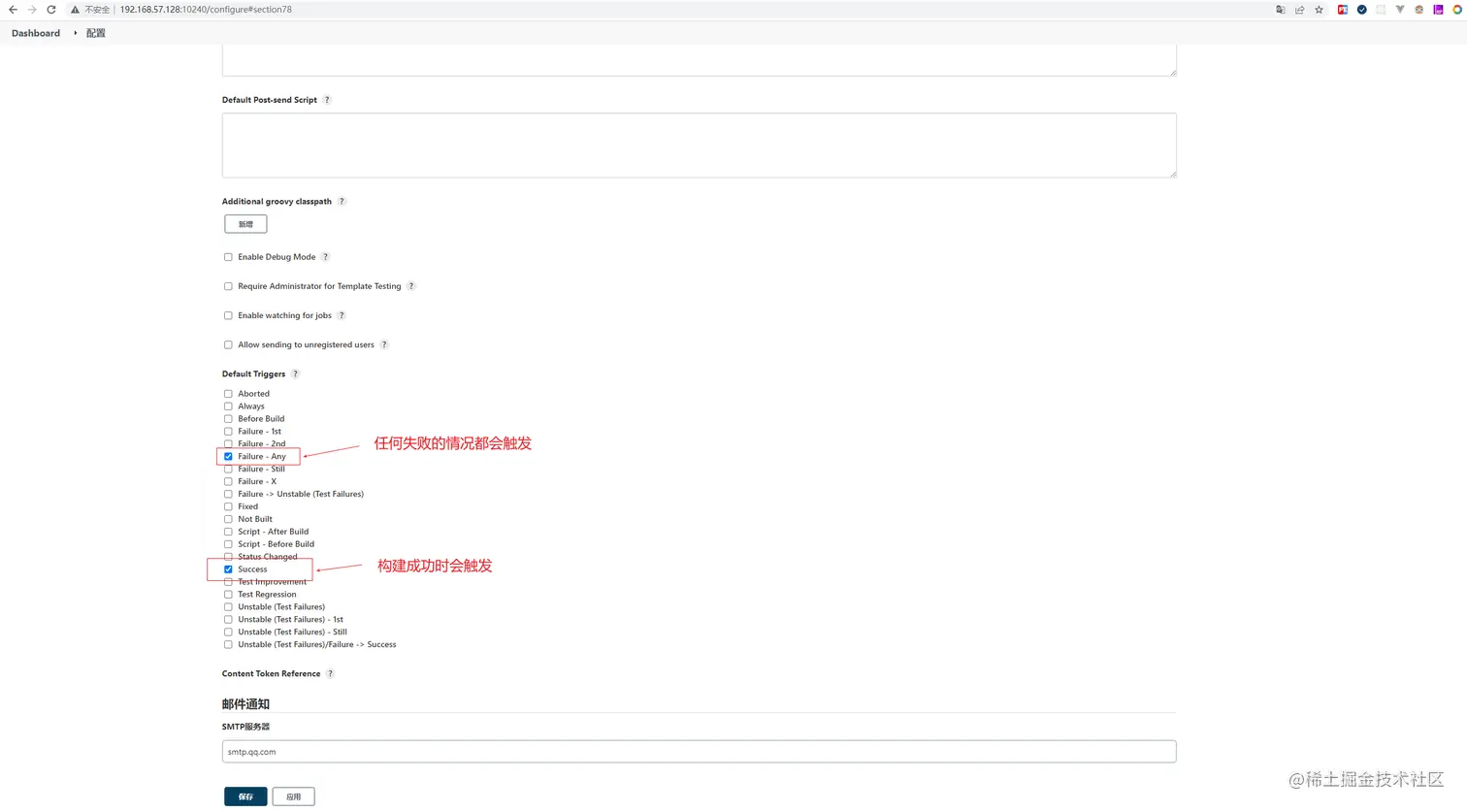
Task: Show help for Allow sending to unregistered users
Action: click(384, 344)
